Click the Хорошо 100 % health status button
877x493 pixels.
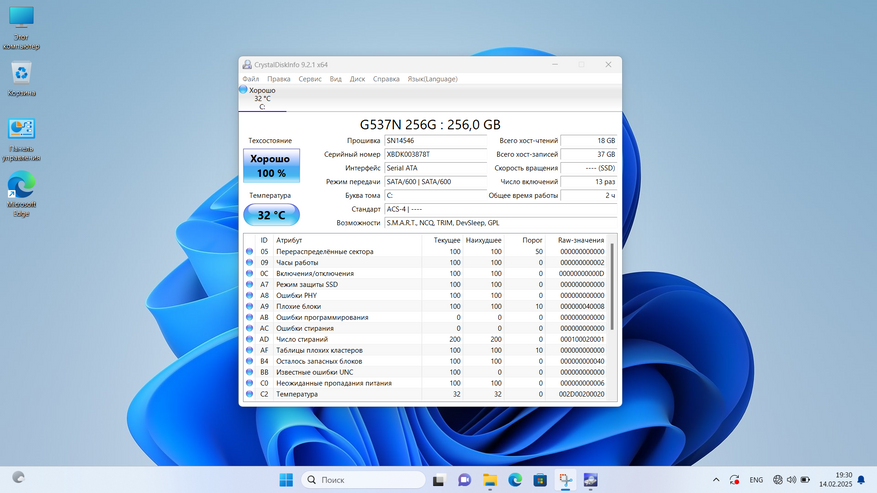pos(271,166)
